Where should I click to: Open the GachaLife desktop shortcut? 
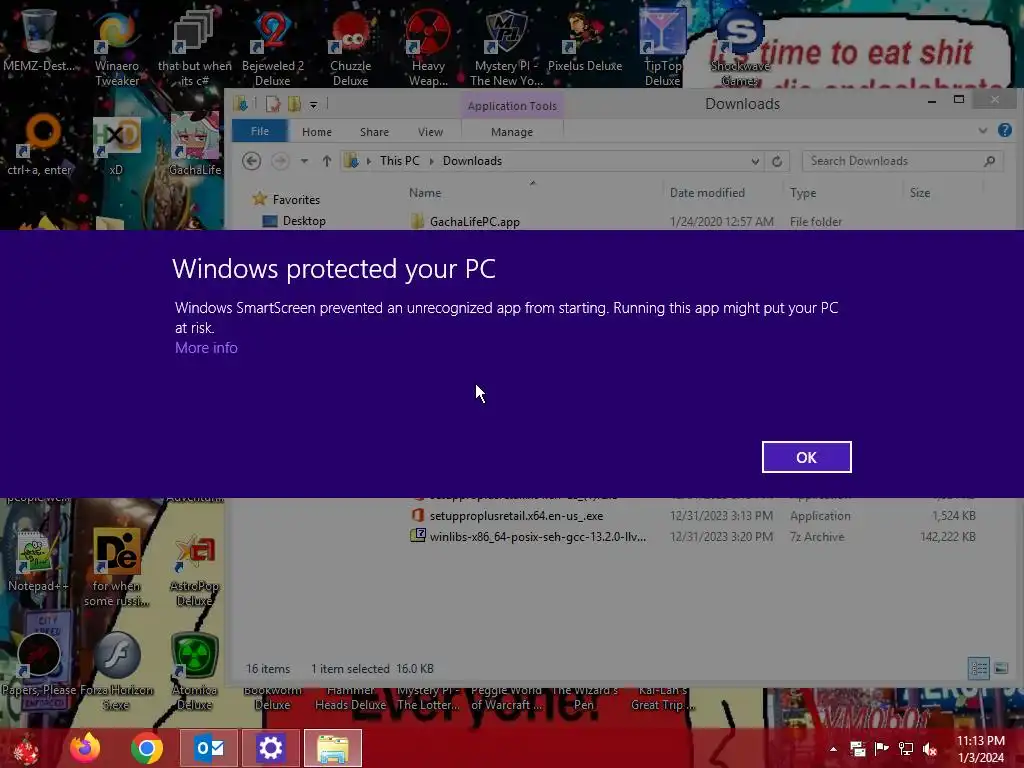[195, 145]
